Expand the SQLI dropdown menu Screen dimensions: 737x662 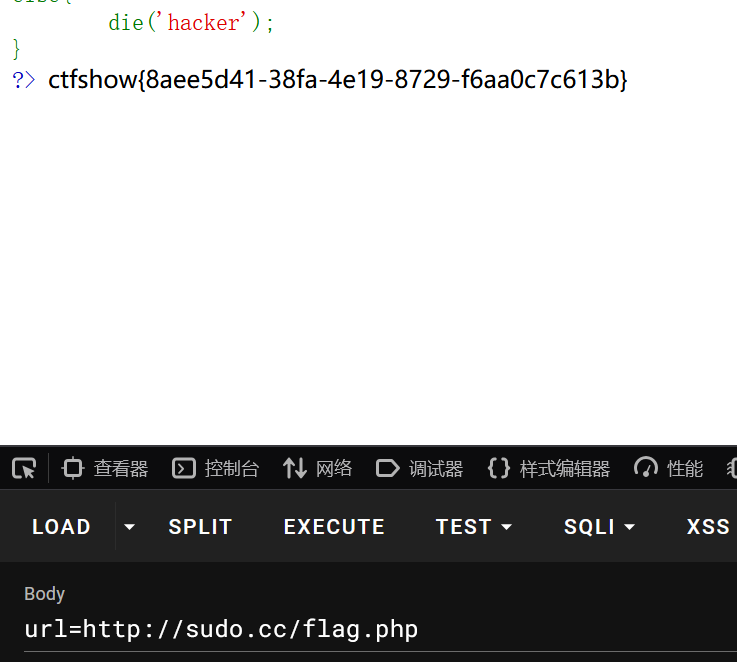[599, 527]
